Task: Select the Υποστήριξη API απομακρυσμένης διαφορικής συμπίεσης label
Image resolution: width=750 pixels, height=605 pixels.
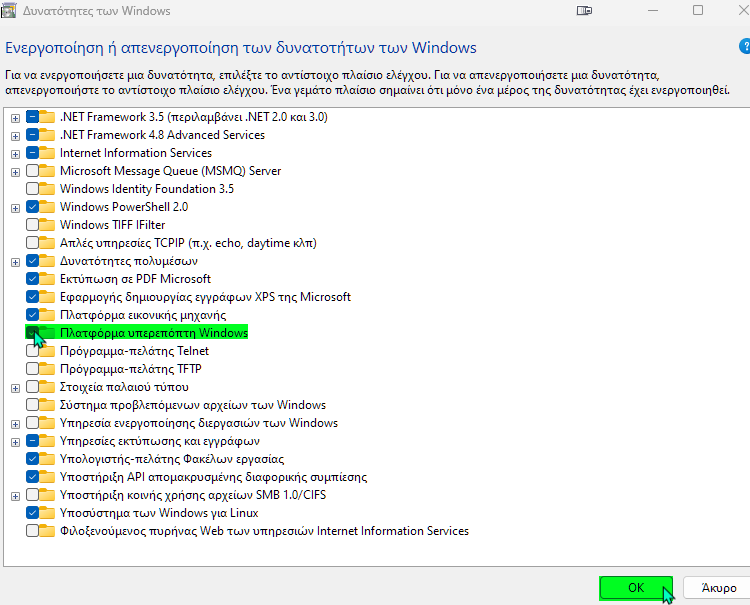Action: tap(213, 477)
